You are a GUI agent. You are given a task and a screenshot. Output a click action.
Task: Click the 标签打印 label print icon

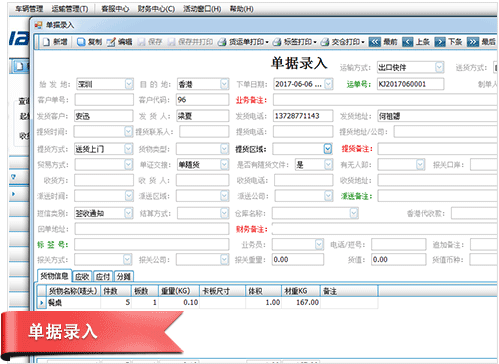point(277,42)
